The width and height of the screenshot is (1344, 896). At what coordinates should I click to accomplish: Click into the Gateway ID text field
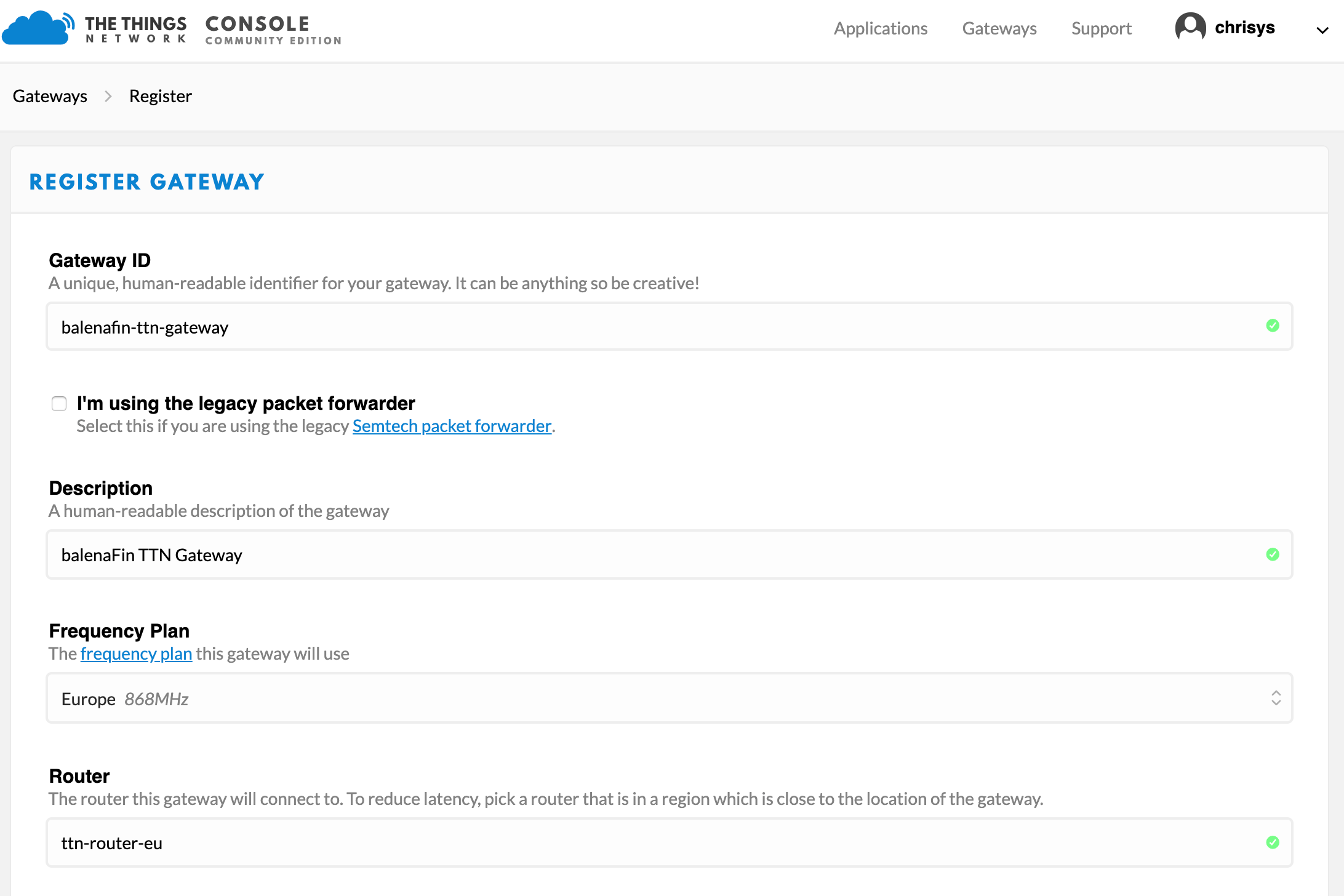point(615,327)
